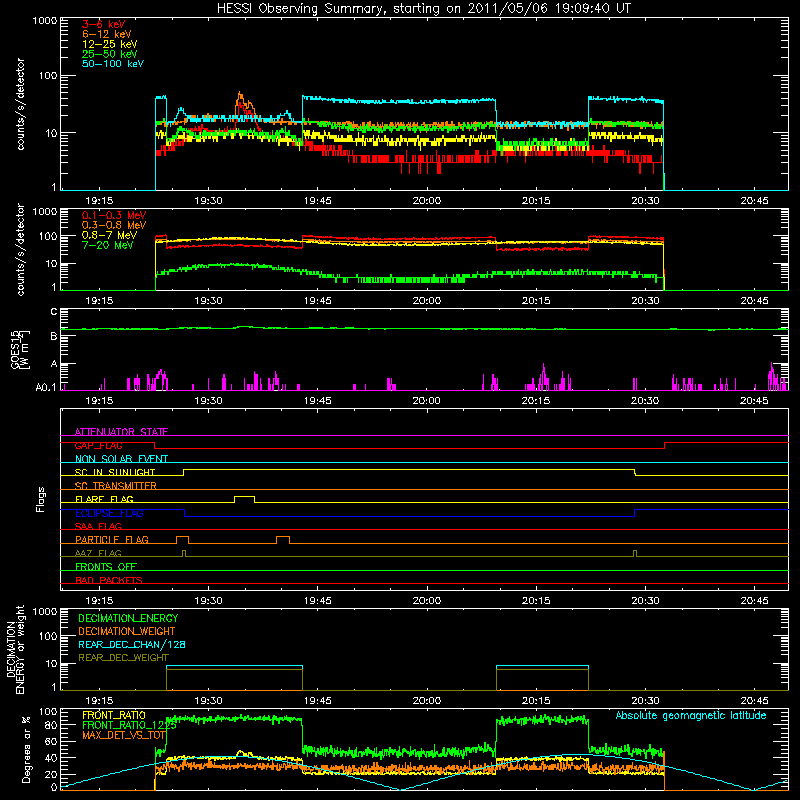Select the NON_SOLAR_EVENT flag label
Screen dimensions: 800x800
click(x=121, y=459)
